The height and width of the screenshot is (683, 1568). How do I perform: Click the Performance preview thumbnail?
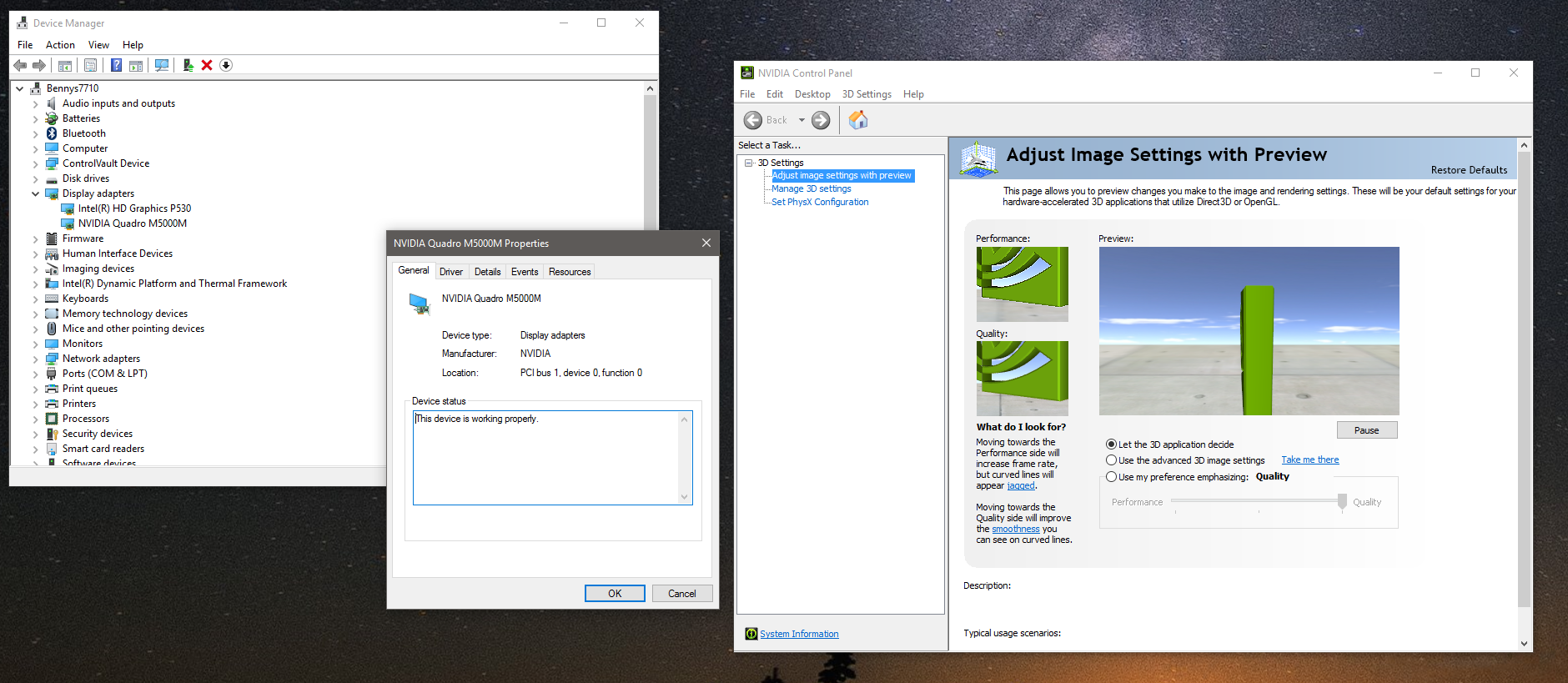click(1022, 284)
